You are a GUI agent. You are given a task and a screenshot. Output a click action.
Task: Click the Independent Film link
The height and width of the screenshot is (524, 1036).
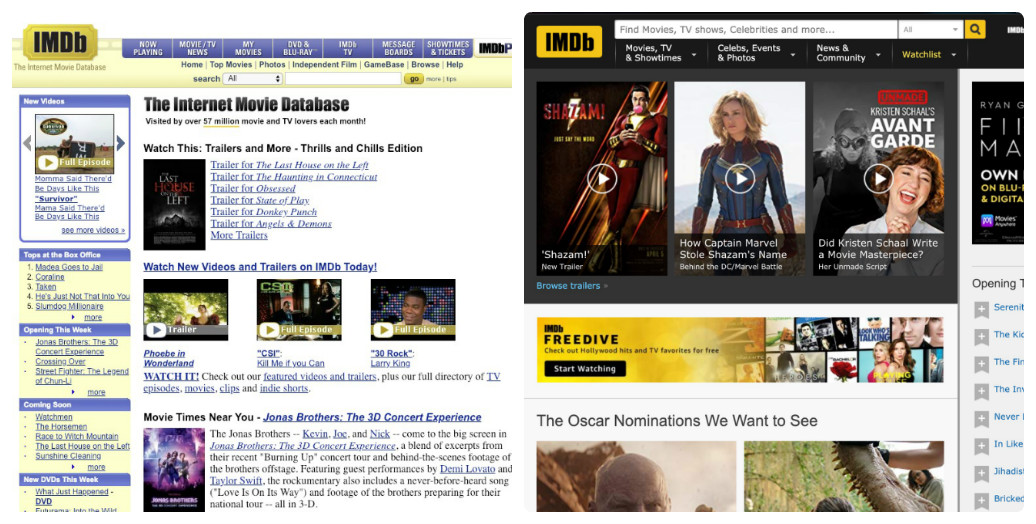pyautogui.click(x=324, y=65)
